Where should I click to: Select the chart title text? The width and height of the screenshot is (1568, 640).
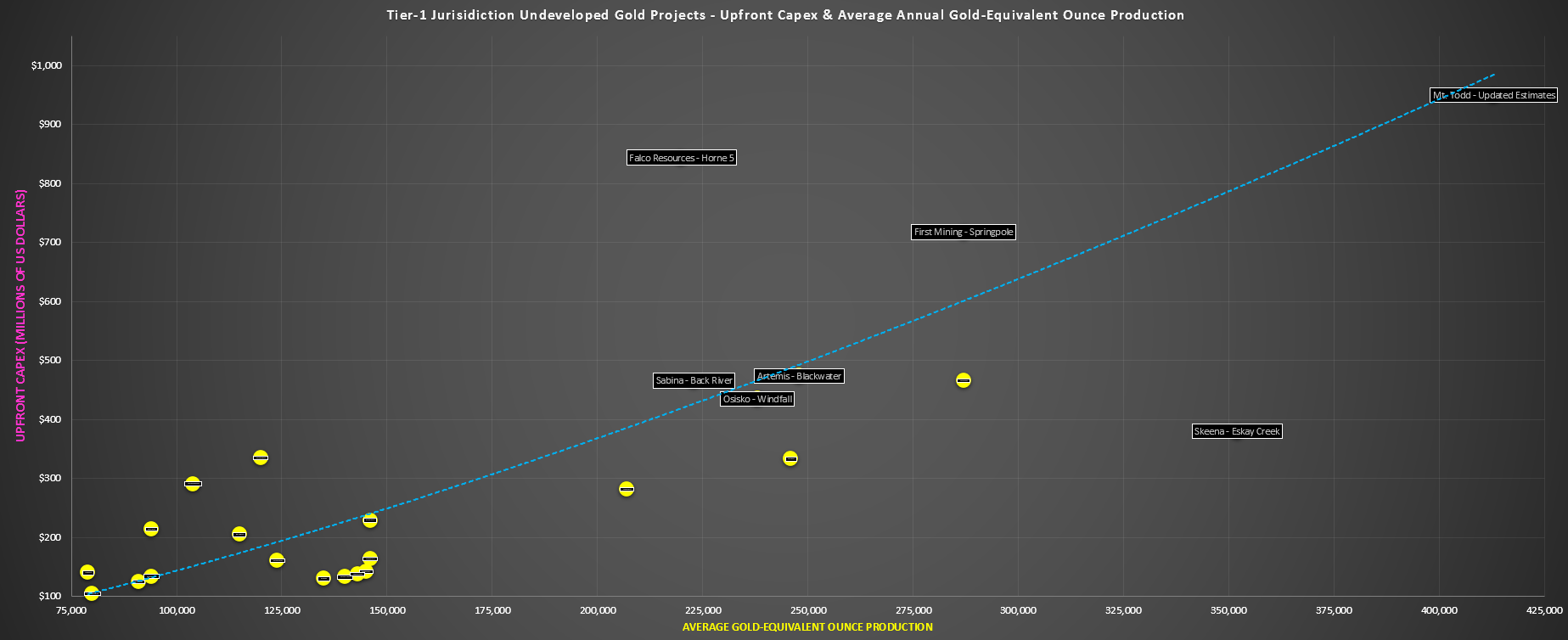785,14
